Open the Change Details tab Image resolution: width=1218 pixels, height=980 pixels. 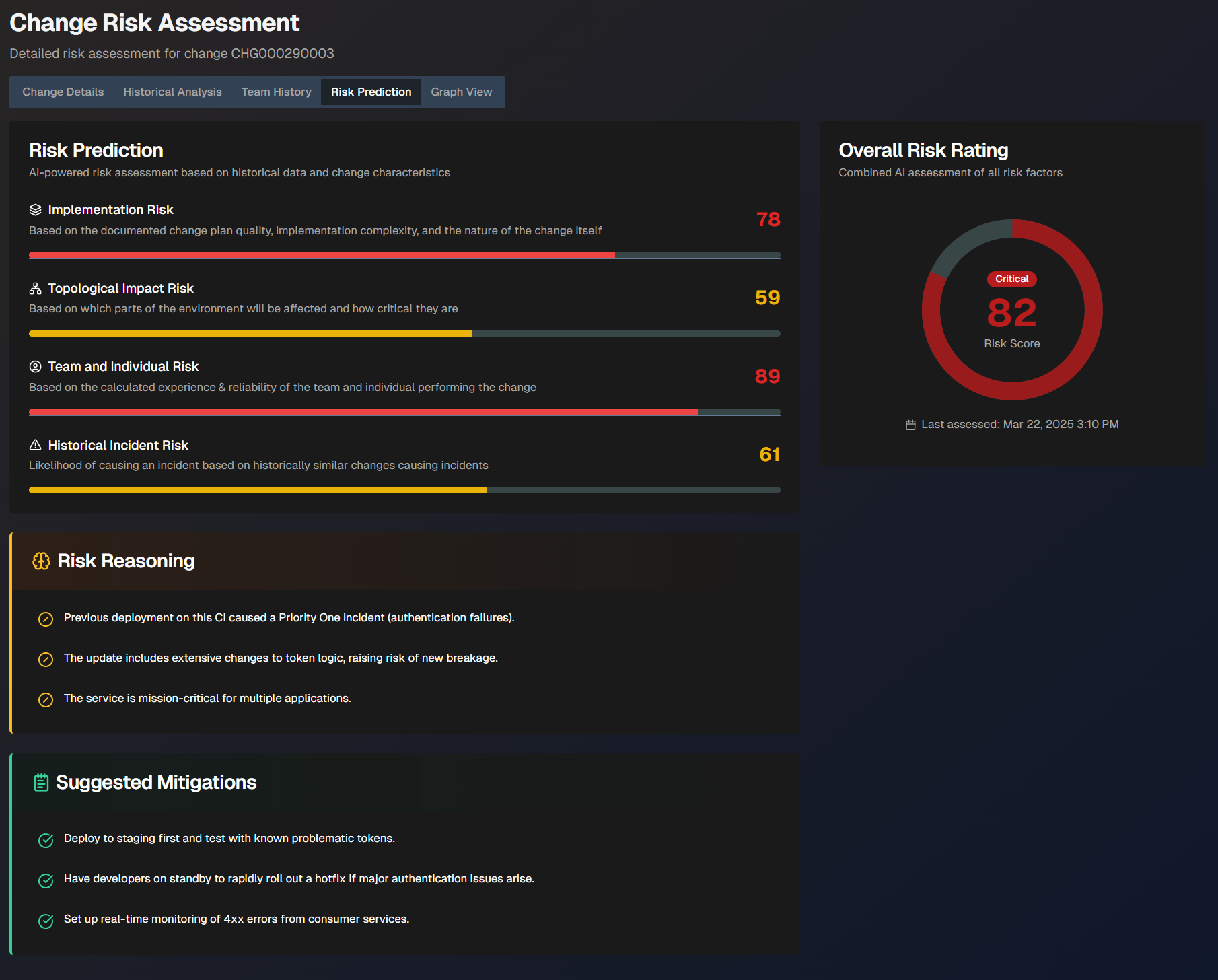click(63, 92)
